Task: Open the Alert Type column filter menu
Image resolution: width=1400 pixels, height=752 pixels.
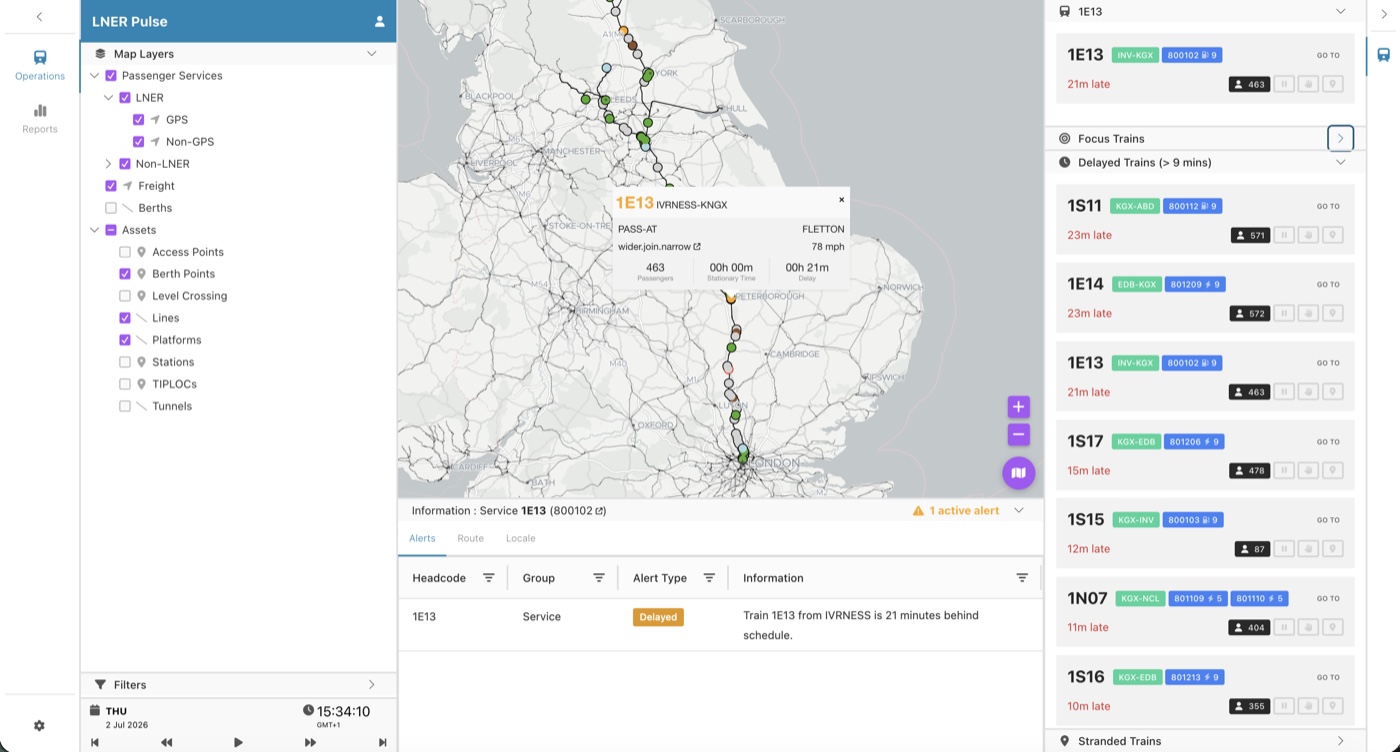Action: point(709,578)
